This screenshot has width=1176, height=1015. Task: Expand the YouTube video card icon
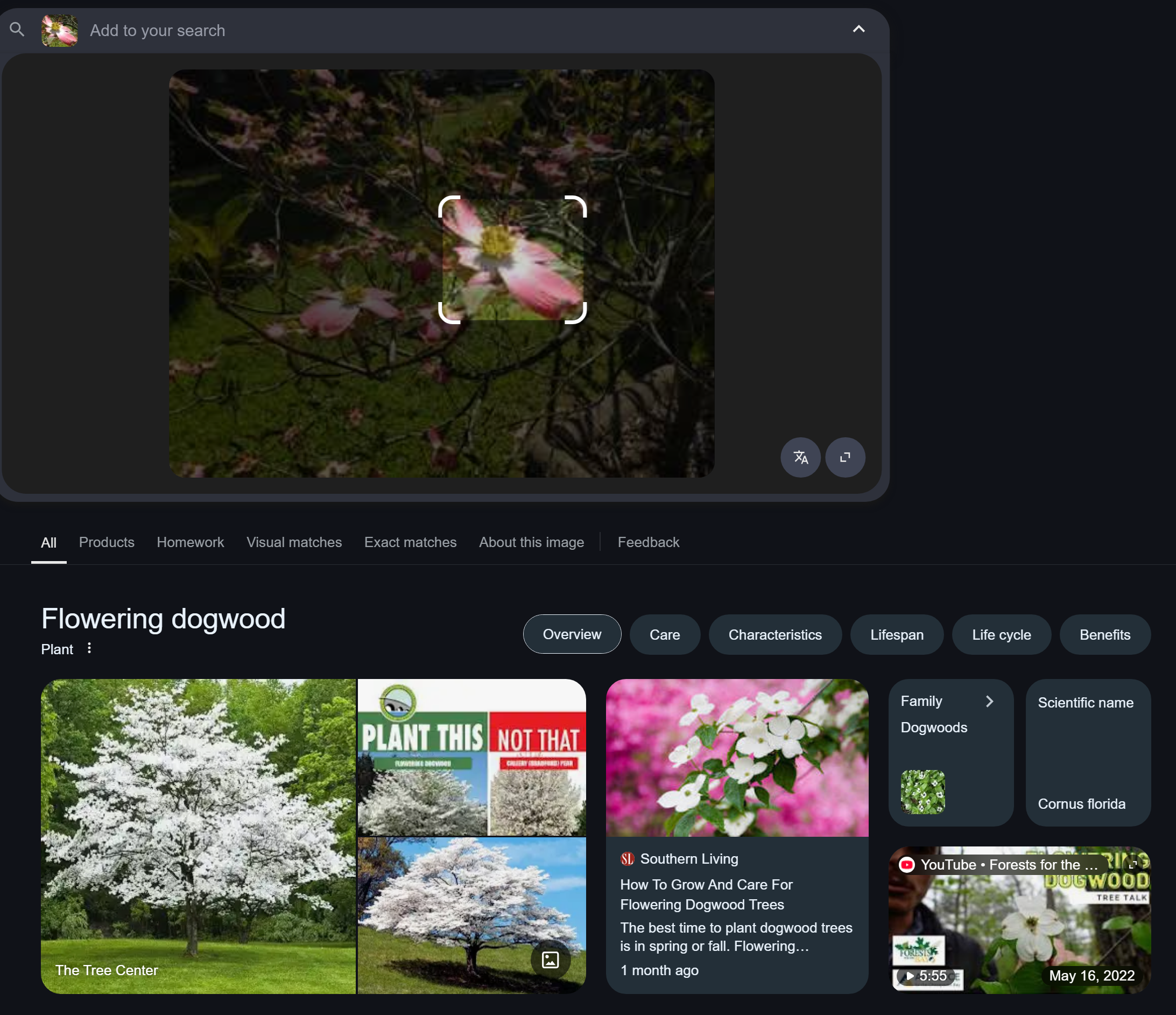click(1132, 865)
